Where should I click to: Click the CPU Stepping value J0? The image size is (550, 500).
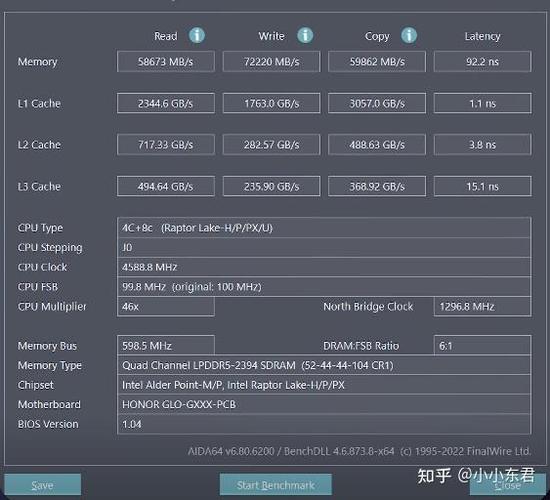pyautogui.click(x=324, y=247)
